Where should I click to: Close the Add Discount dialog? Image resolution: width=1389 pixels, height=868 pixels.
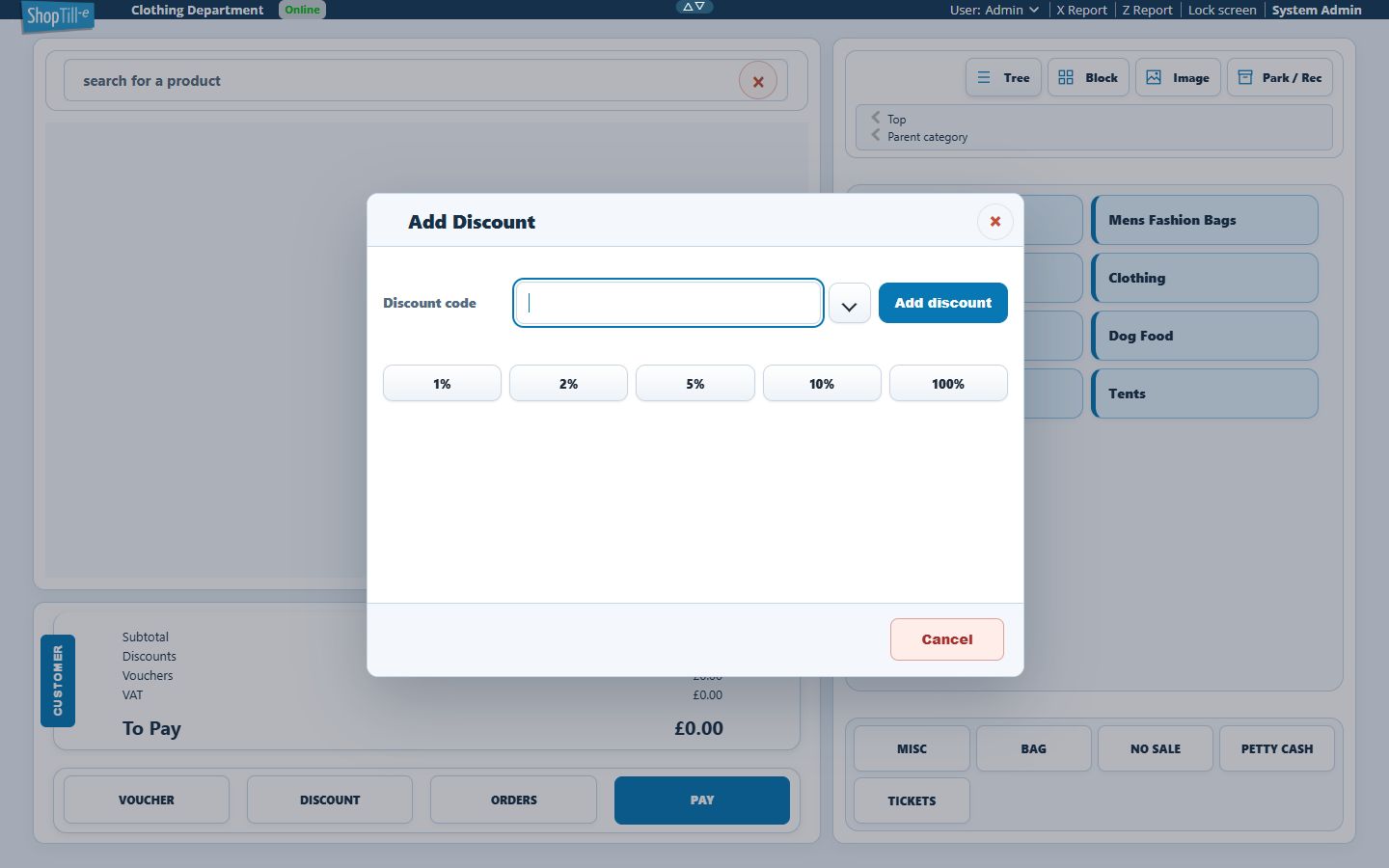pos(994,222)
